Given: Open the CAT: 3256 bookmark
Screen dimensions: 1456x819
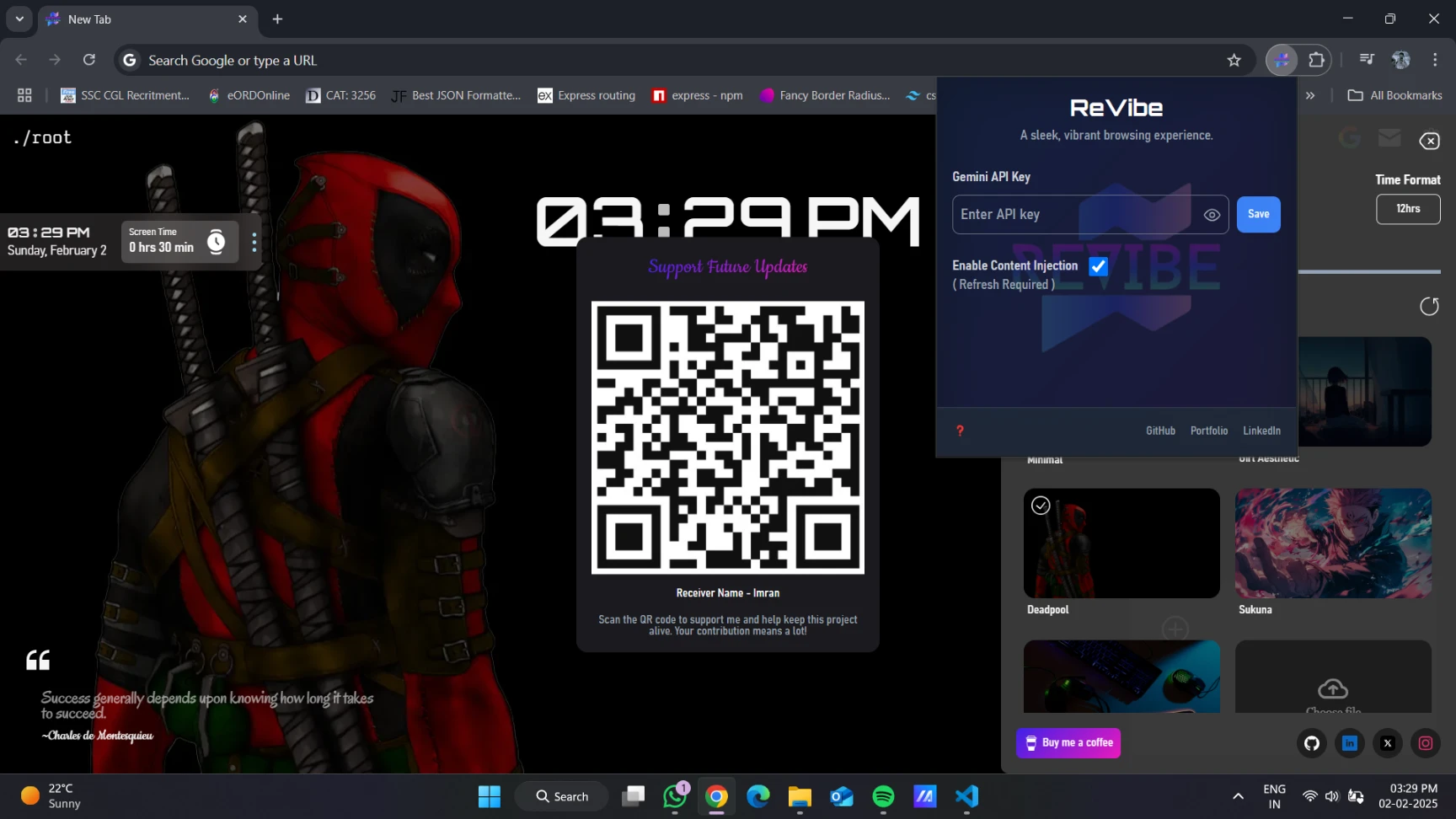Looking at the screenshot, I should [340, 95].
